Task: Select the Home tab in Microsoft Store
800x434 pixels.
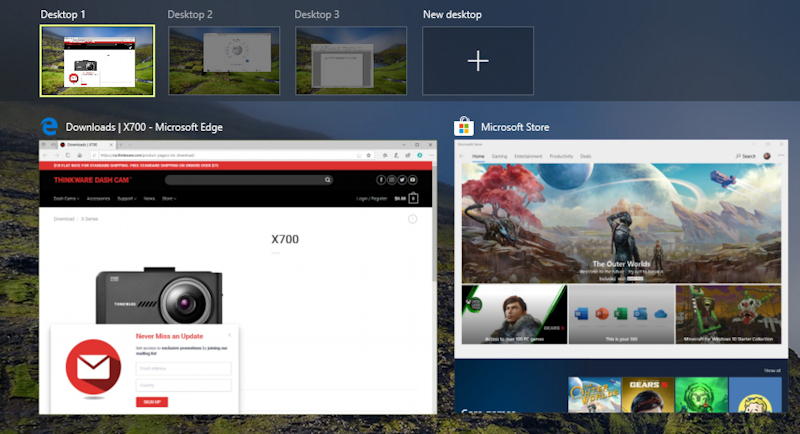Action: point(478,156)
